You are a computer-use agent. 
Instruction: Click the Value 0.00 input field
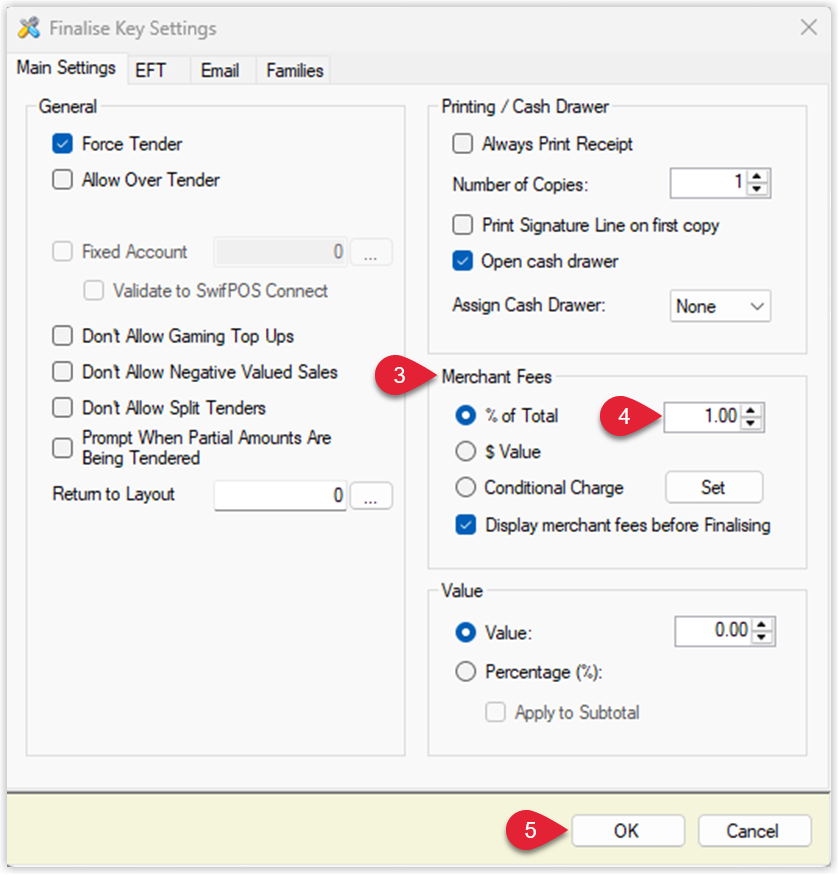coord(714,631)
